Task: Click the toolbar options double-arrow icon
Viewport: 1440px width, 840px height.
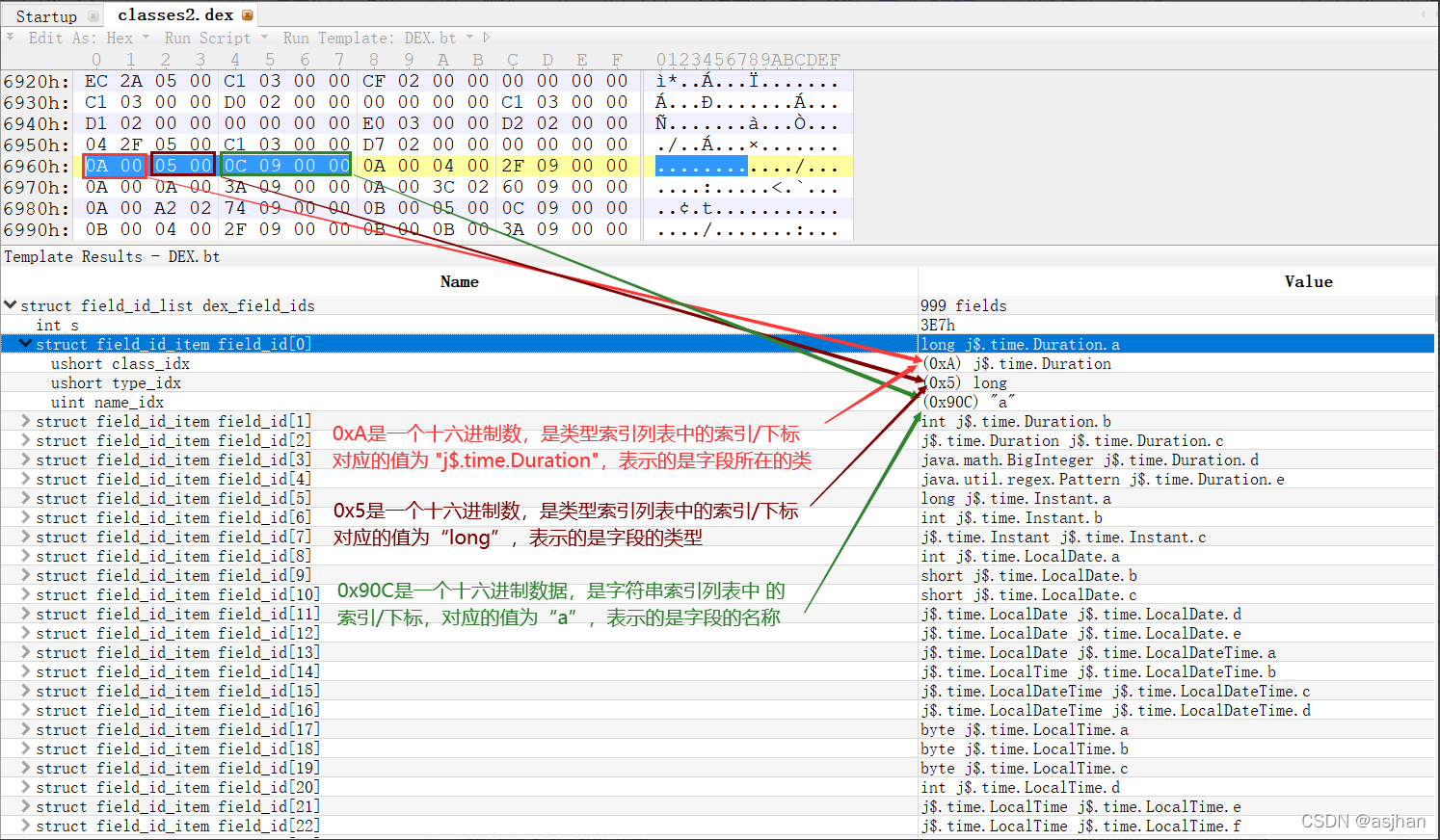Action: click(x=10, y=37)
